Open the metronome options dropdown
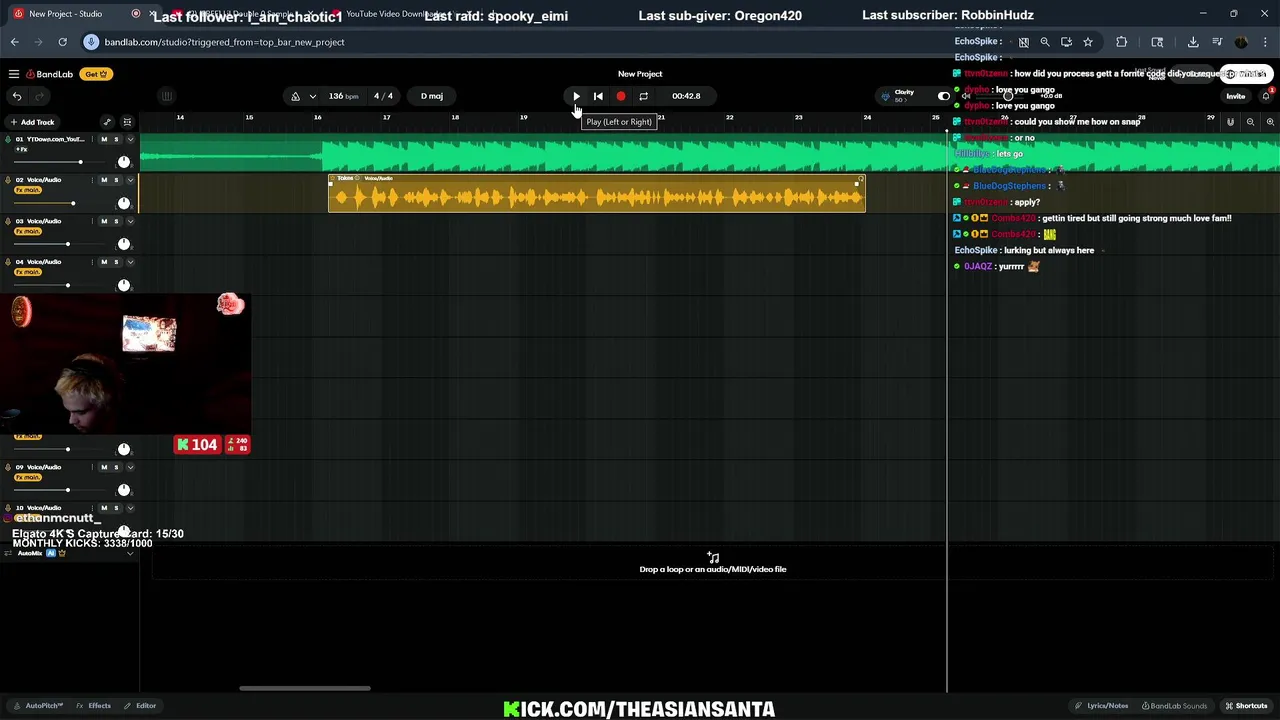Viewport: 1280px width, 720px height. [x=312, y=96]
